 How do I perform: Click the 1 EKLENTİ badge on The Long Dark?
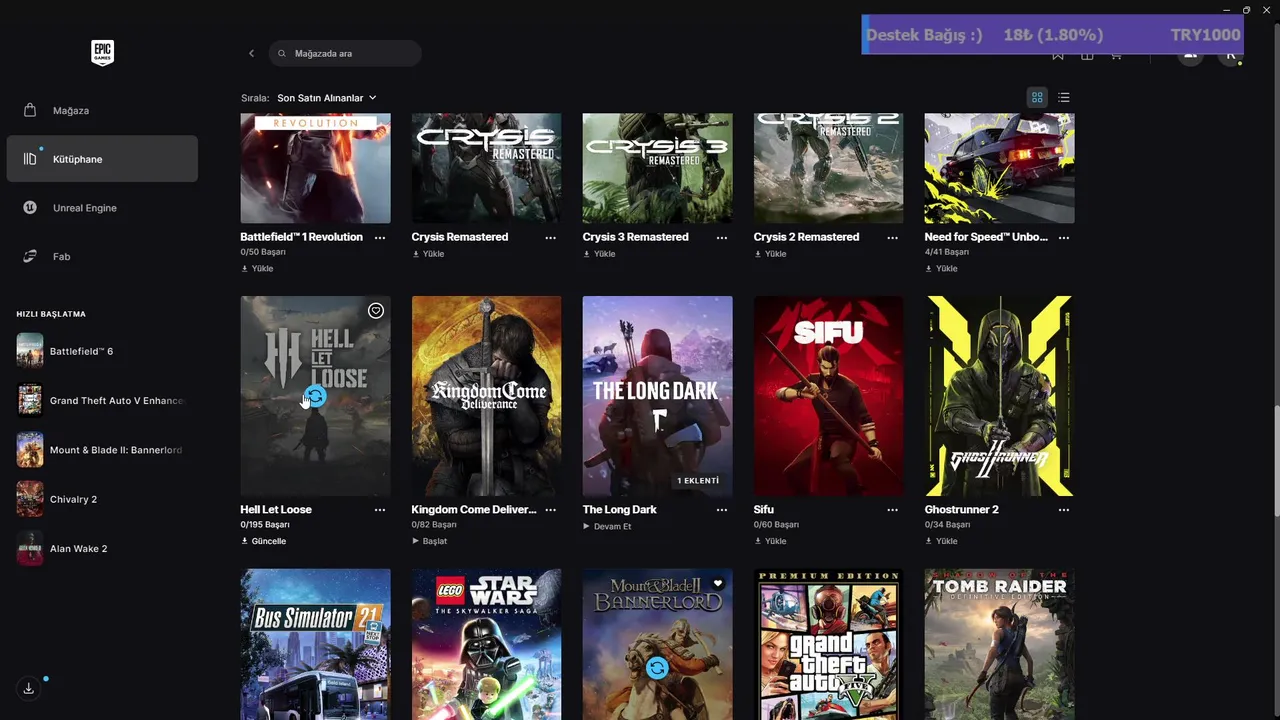point(698,481)
